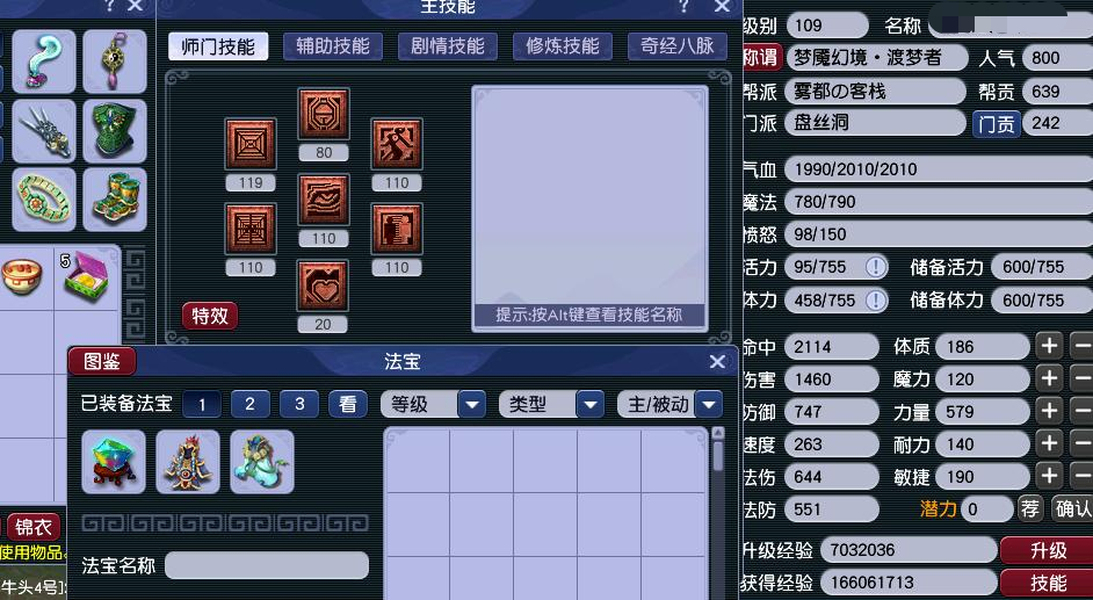Select the green boots equipment icon
This screenshot has width=1093, height=600.
(115, 199)
